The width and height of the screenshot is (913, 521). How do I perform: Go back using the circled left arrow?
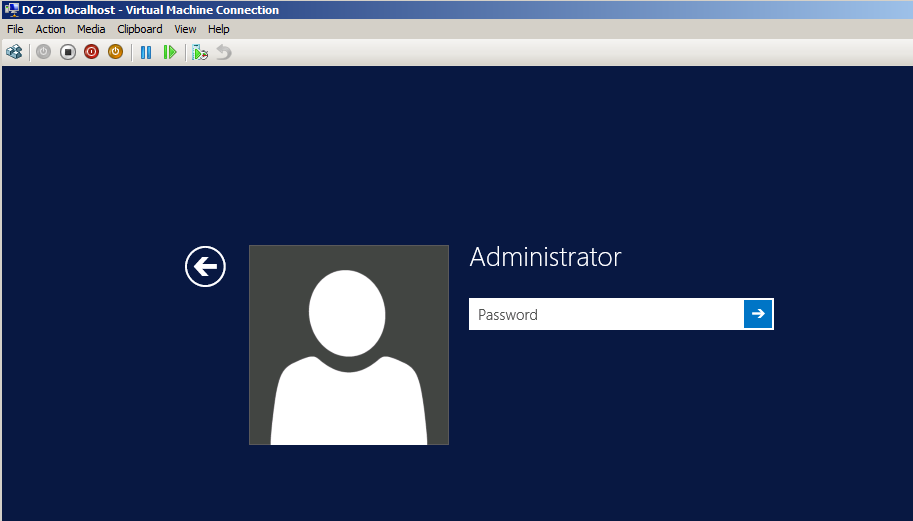(205, 267)
